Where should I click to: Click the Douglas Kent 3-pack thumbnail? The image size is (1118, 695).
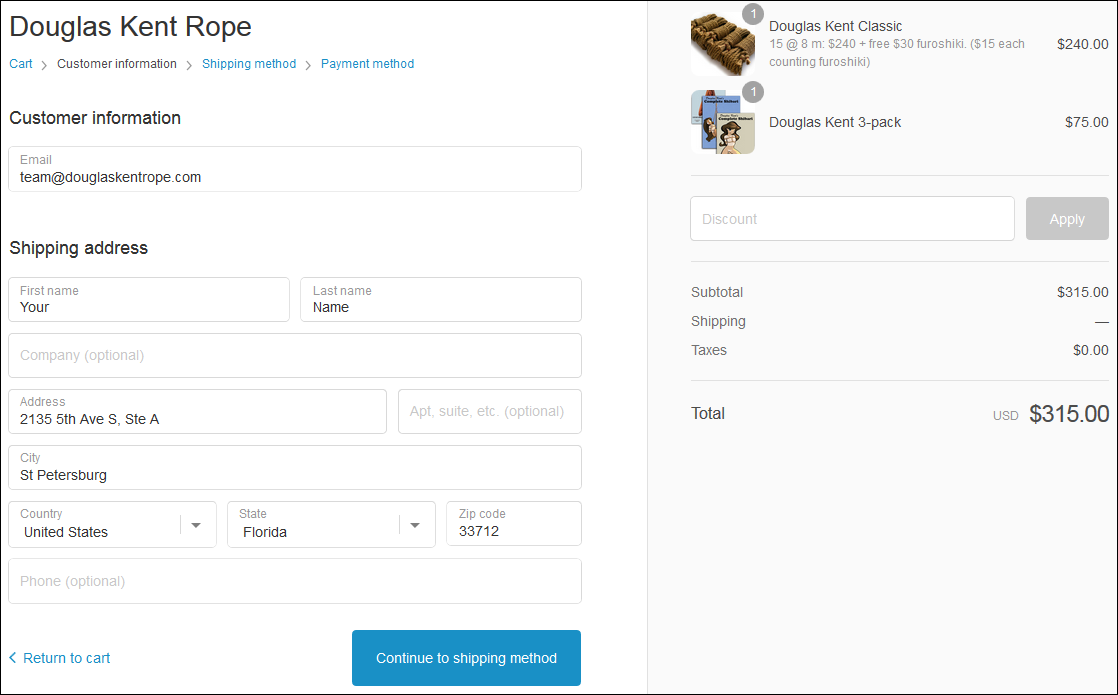723,122
